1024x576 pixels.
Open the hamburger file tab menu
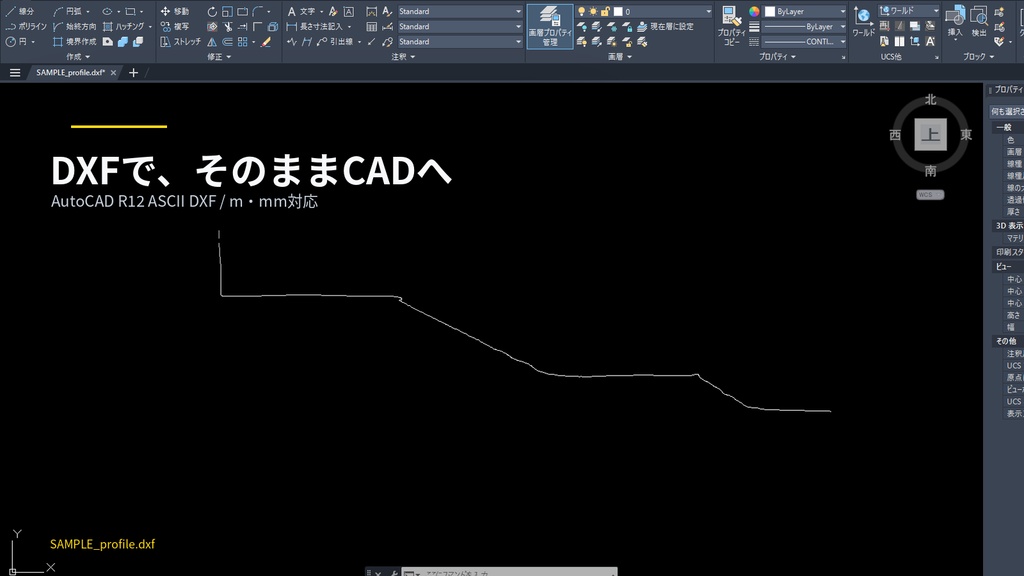(15, 72)
